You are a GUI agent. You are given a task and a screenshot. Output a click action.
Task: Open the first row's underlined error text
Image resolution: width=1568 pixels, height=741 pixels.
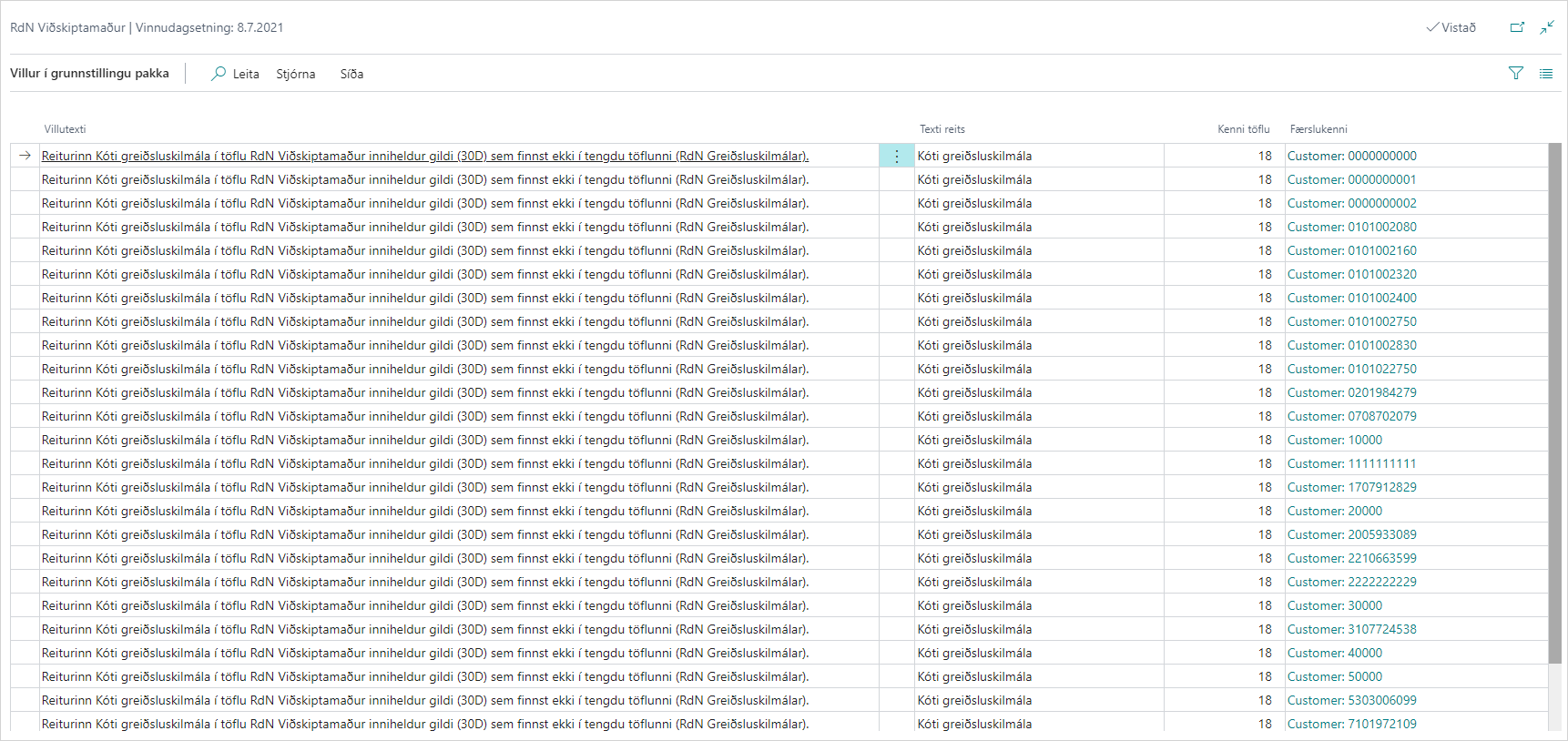(424, 156)
